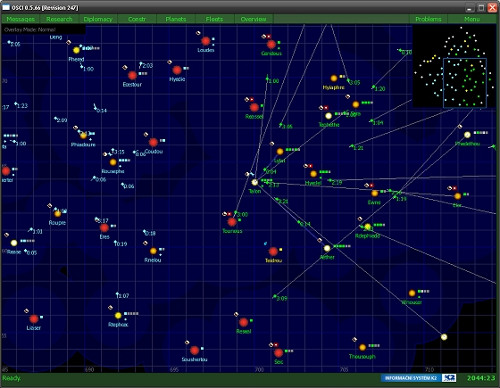500x388 pixels.
Task: Select the red Loudes star
Action: tap(206, 41)
